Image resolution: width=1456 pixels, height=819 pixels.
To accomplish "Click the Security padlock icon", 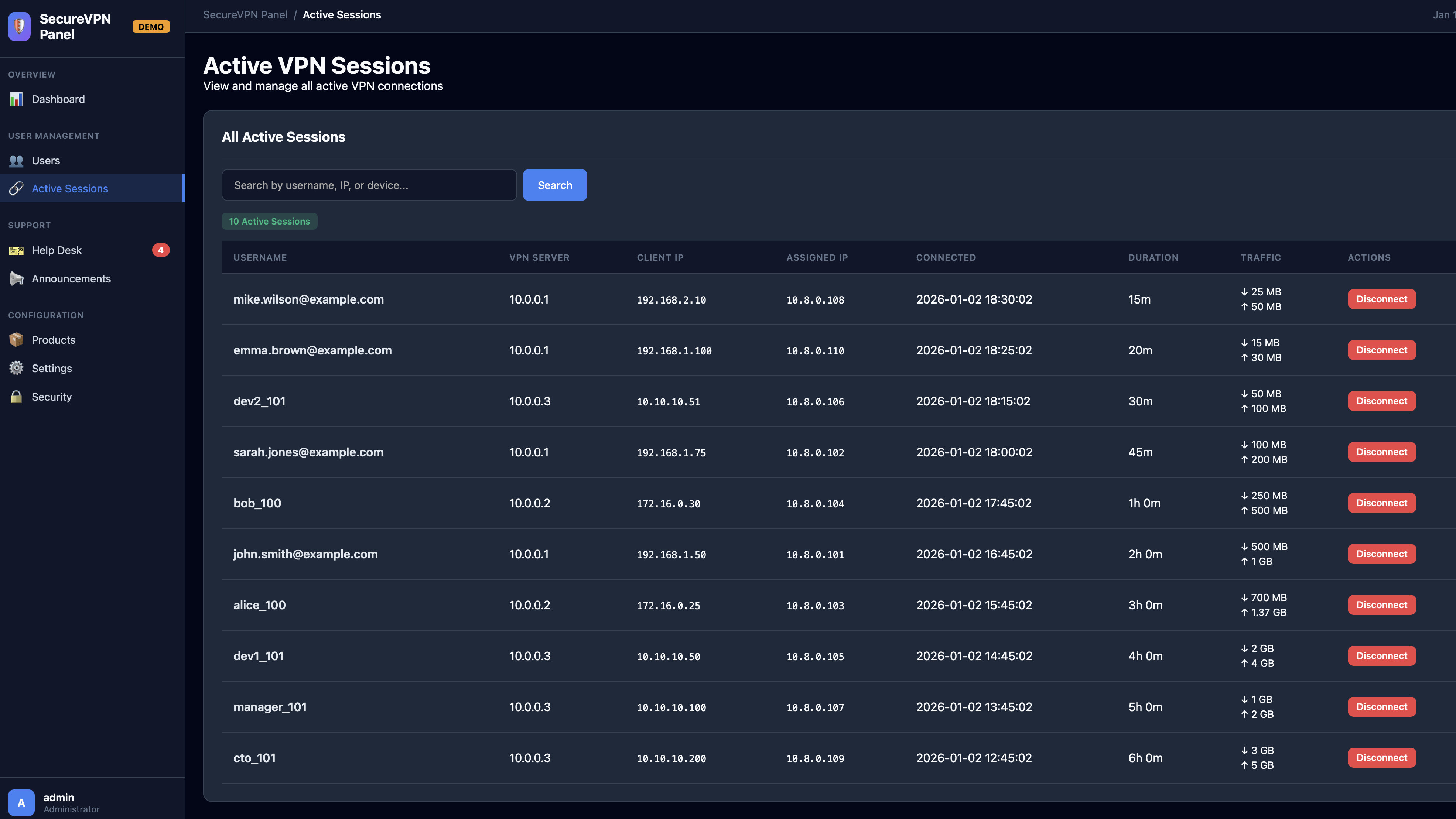I will pyautogui.click(x=16, y=397).
